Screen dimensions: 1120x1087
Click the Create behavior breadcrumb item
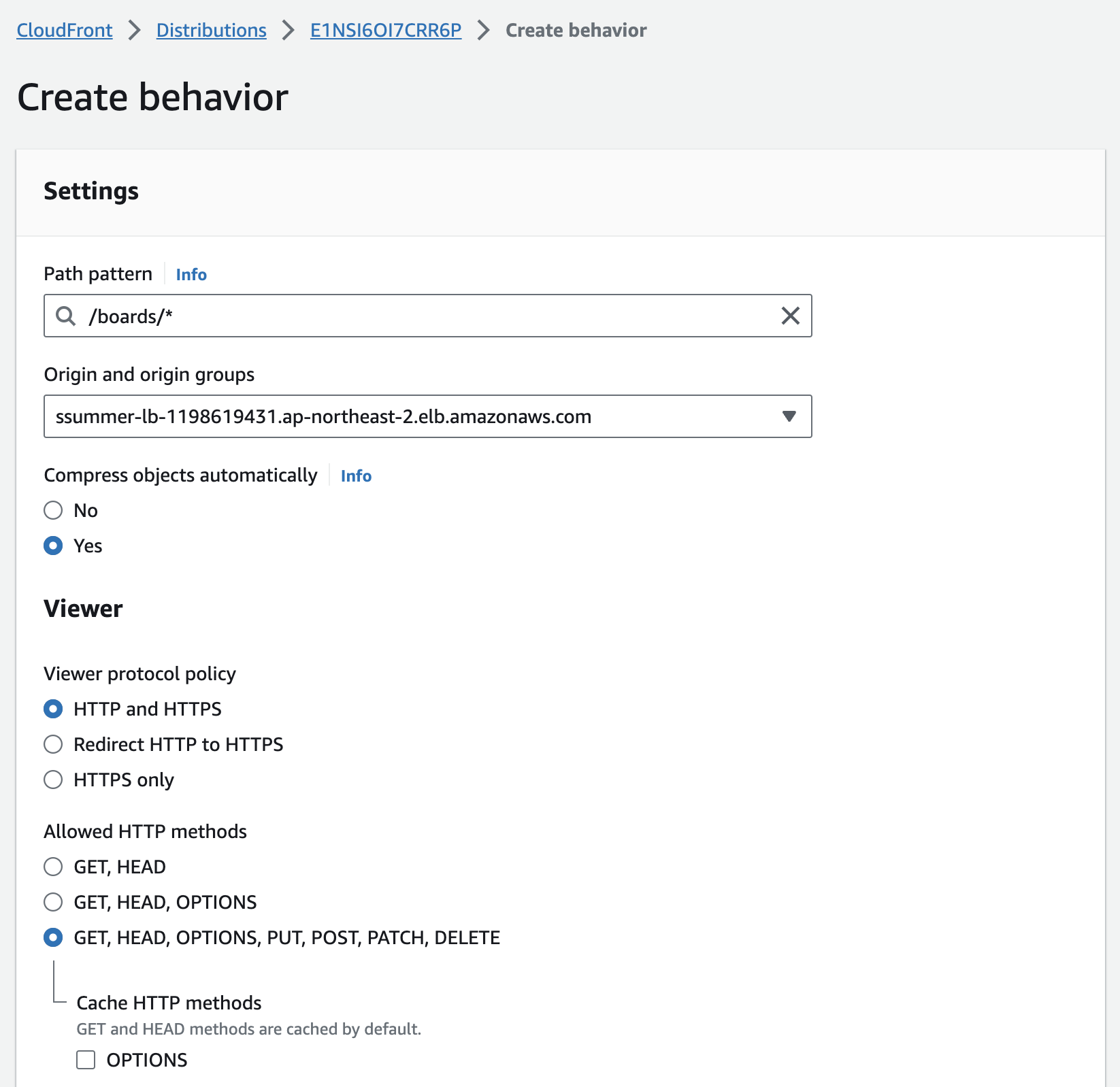[576, 30]
